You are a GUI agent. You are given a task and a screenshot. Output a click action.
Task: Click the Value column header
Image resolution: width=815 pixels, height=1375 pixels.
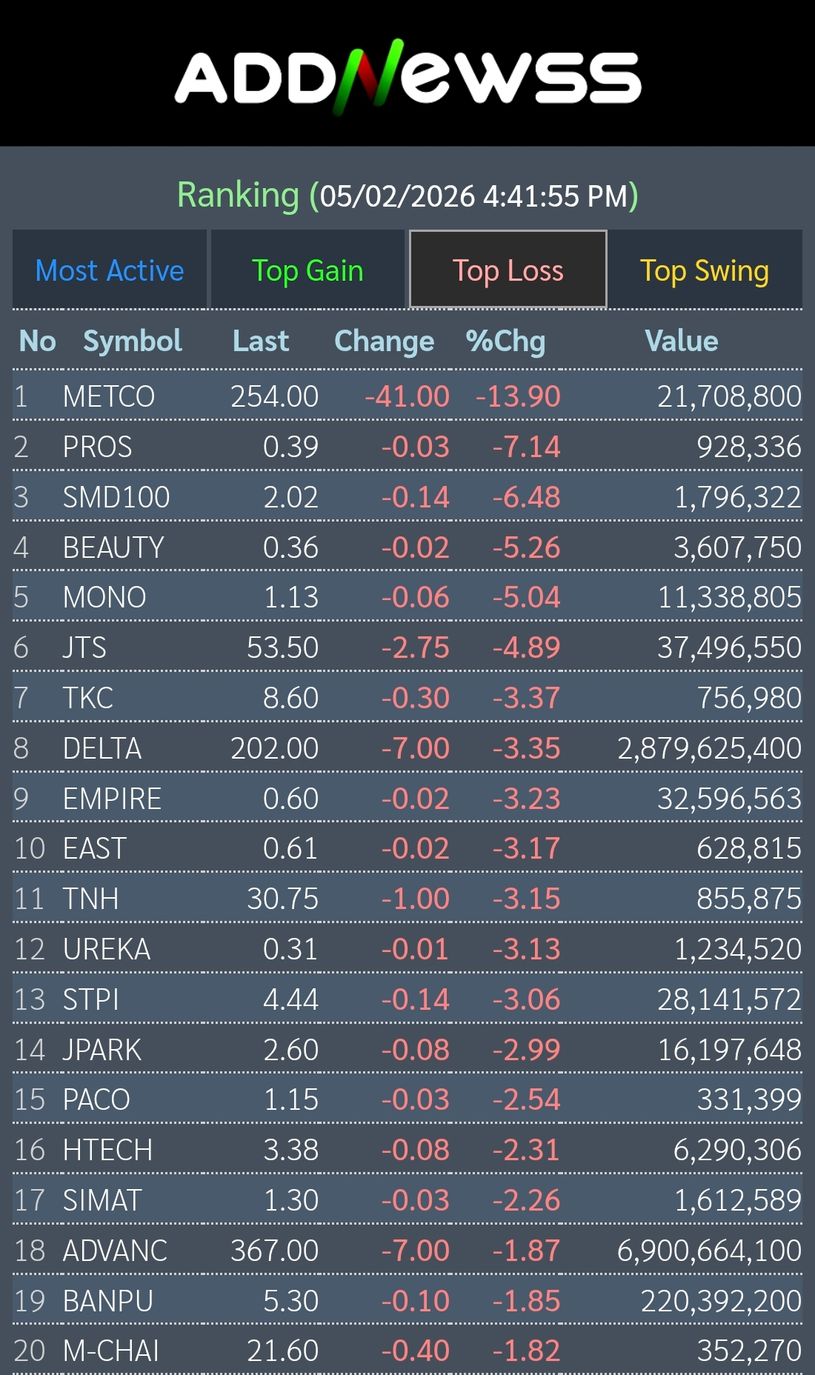pyautogui.click(x=681, y=341)
